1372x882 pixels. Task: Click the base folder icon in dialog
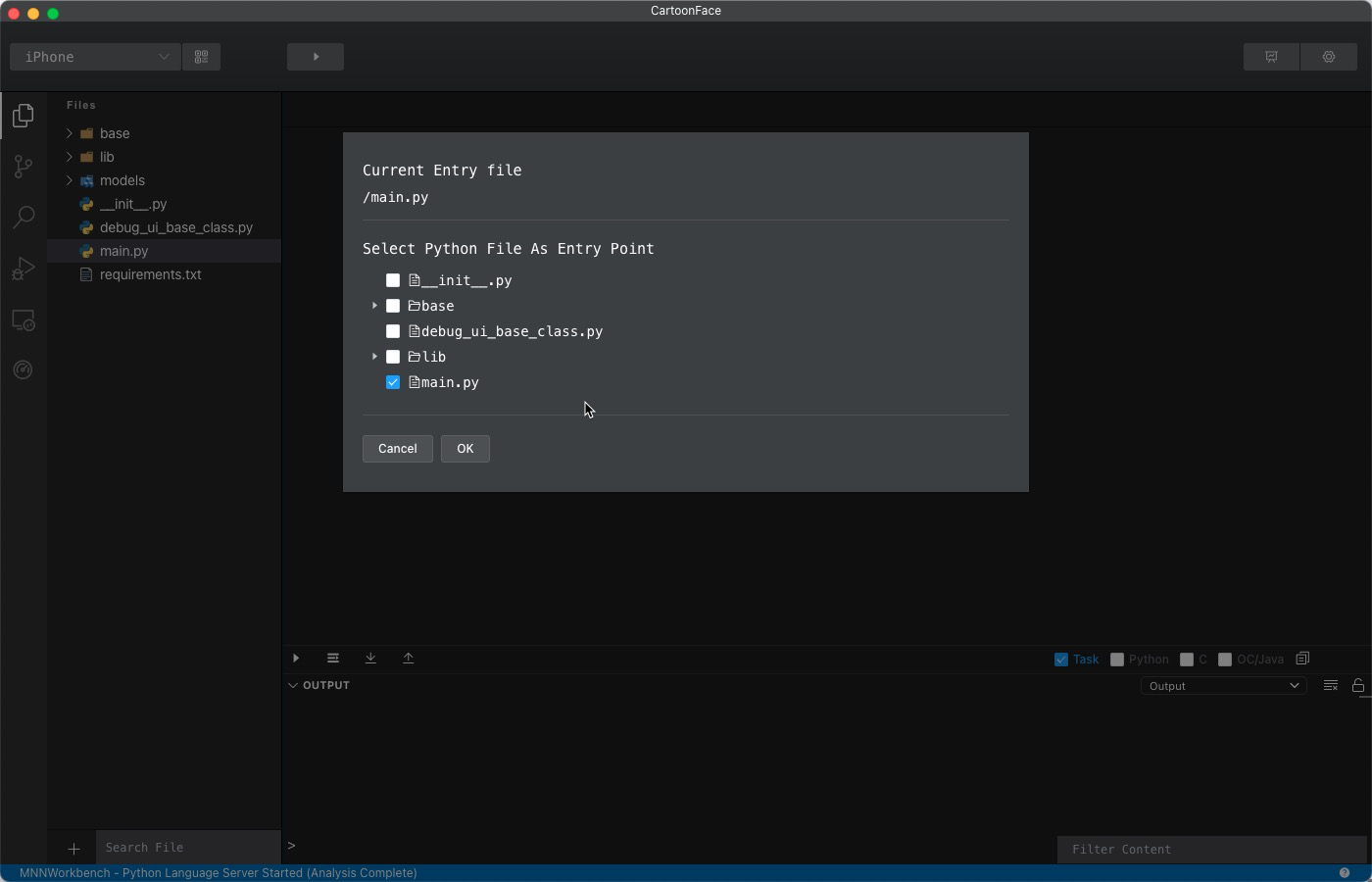click(415, 306)
